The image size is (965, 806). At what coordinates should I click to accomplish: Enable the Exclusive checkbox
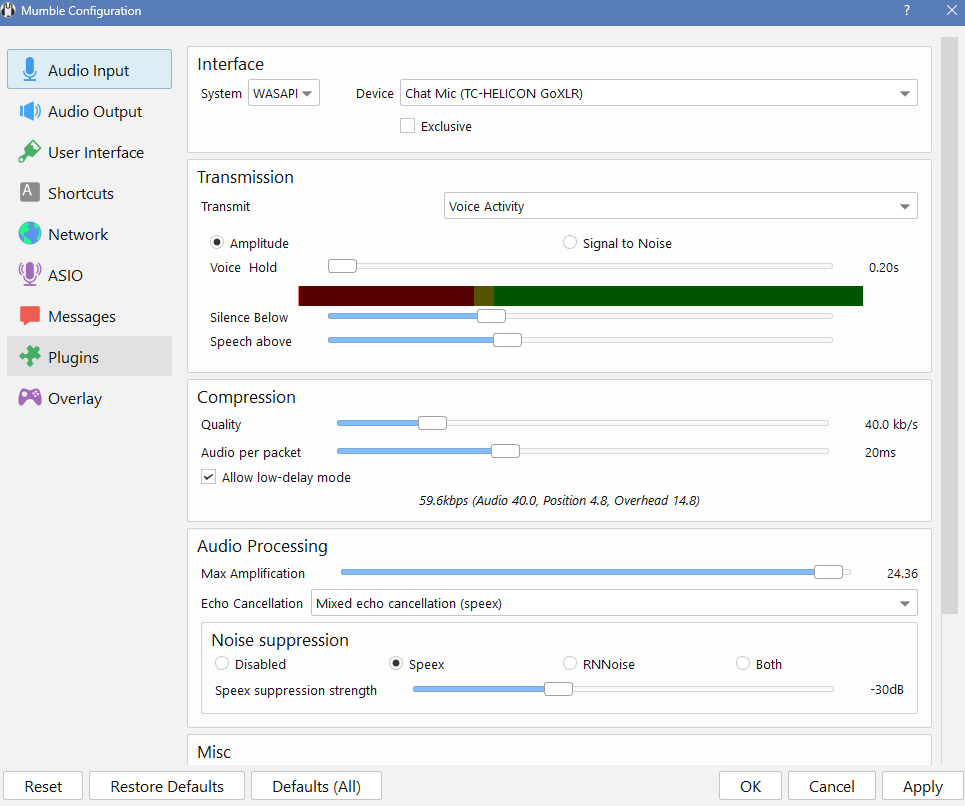point(407,126)
